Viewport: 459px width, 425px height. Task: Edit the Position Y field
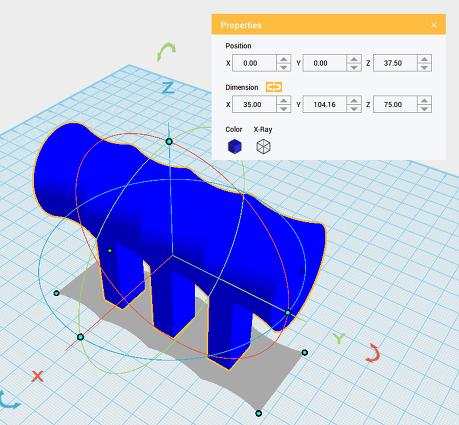coord(324,63)
